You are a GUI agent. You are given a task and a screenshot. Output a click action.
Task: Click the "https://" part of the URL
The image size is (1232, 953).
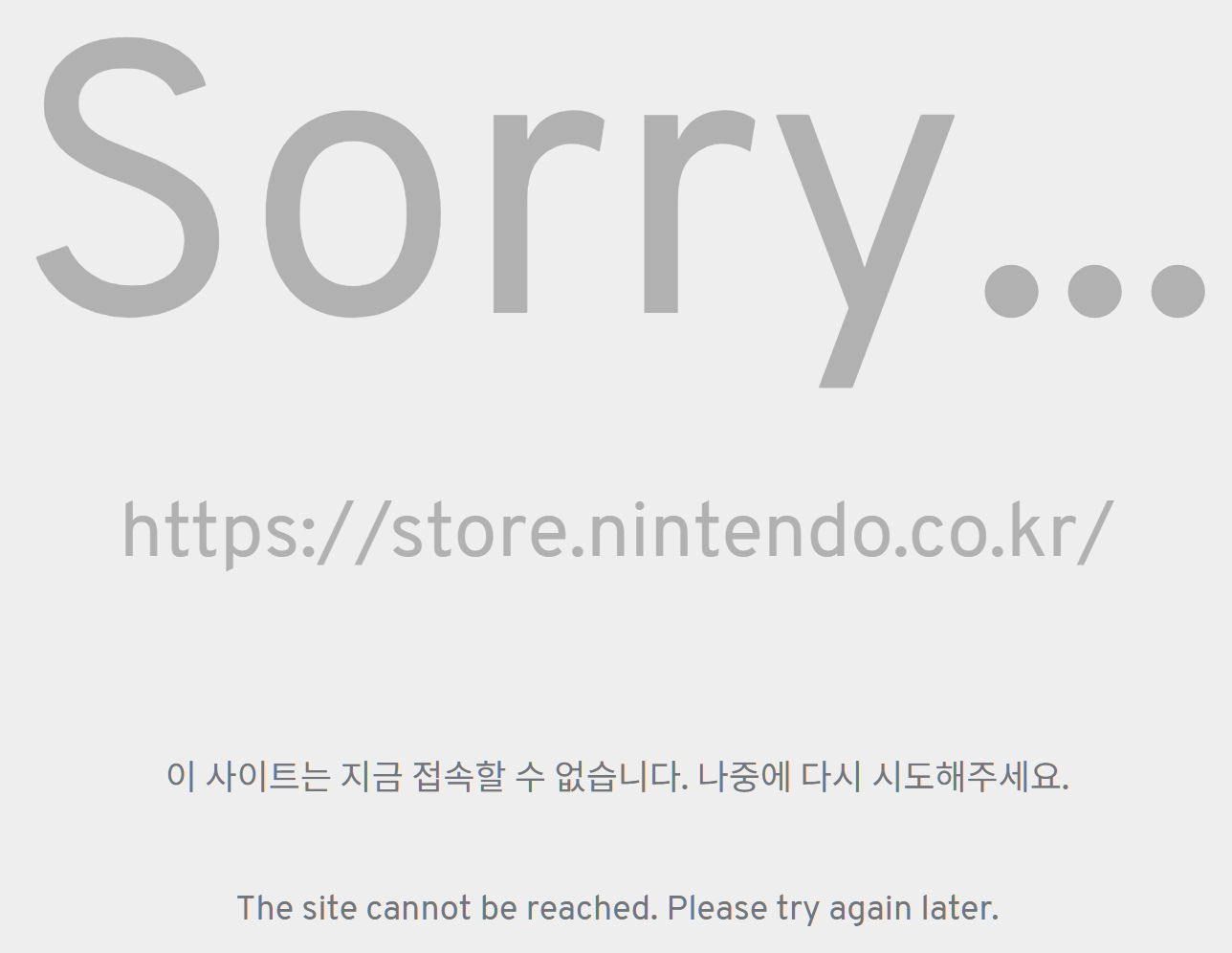[256, 532]
